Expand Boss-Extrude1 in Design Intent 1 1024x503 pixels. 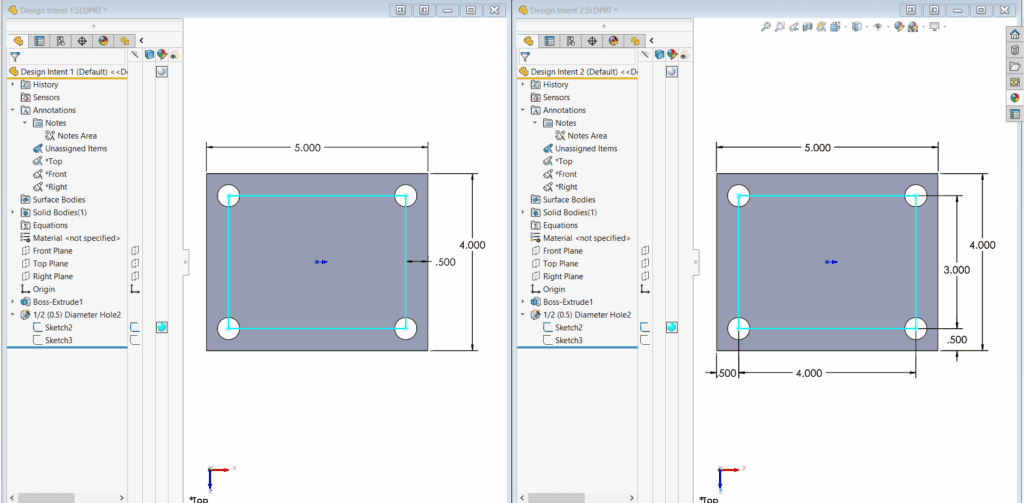[x=12, y=302]
